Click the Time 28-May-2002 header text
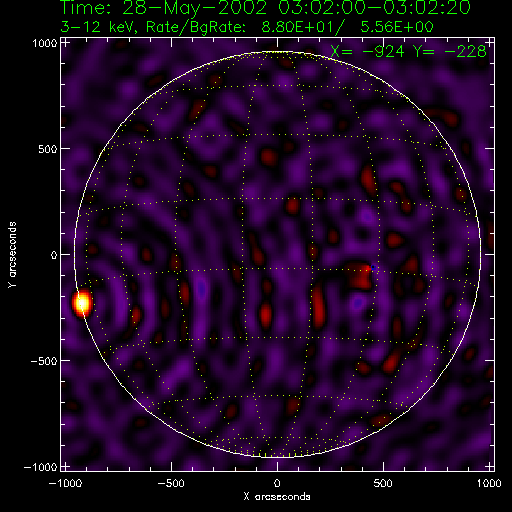The width and height of the screenshot is (512, 512). click(x=265, y=7)
